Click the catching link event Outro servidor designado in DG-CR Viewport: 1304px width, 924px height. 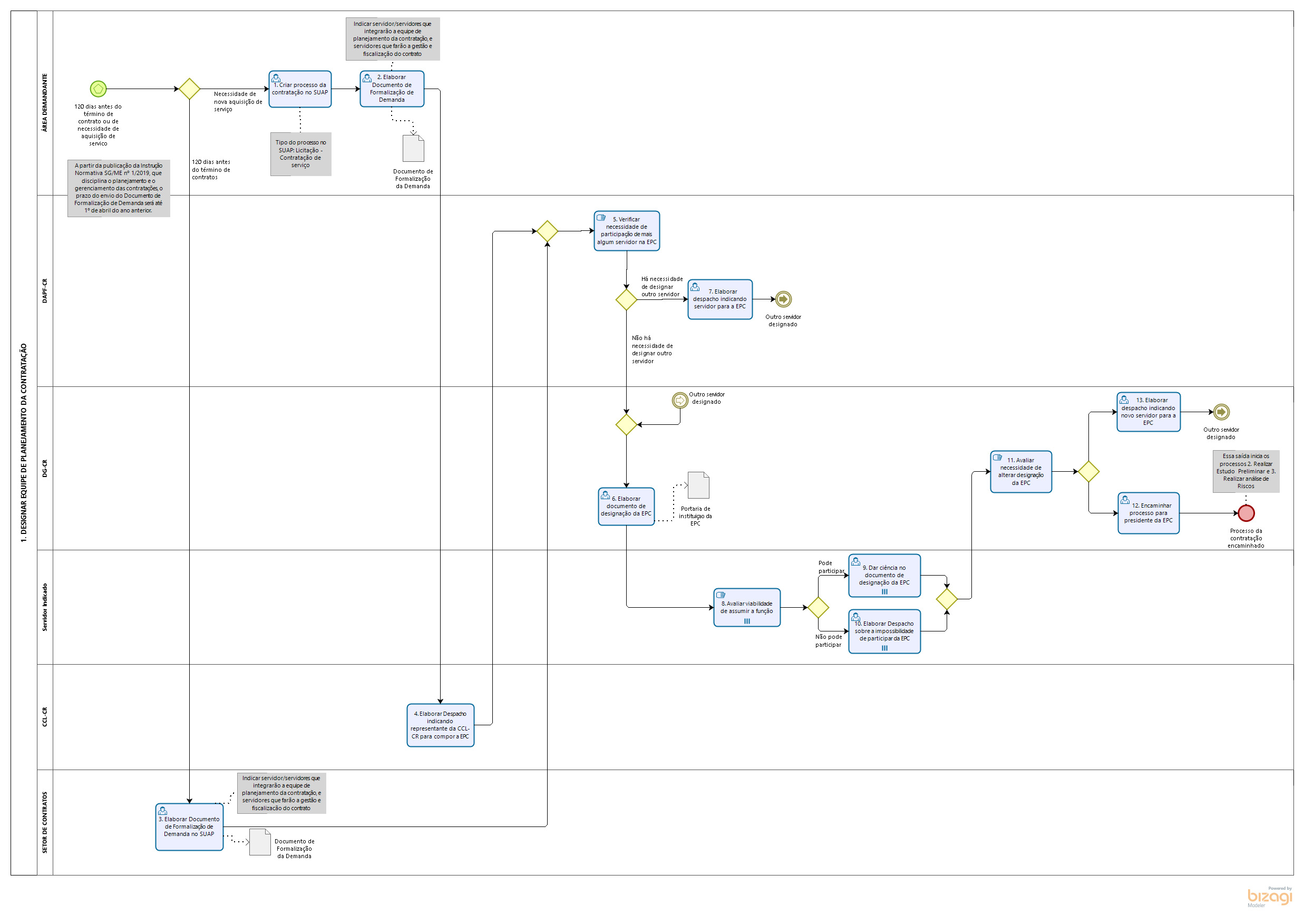coord(679,401)
